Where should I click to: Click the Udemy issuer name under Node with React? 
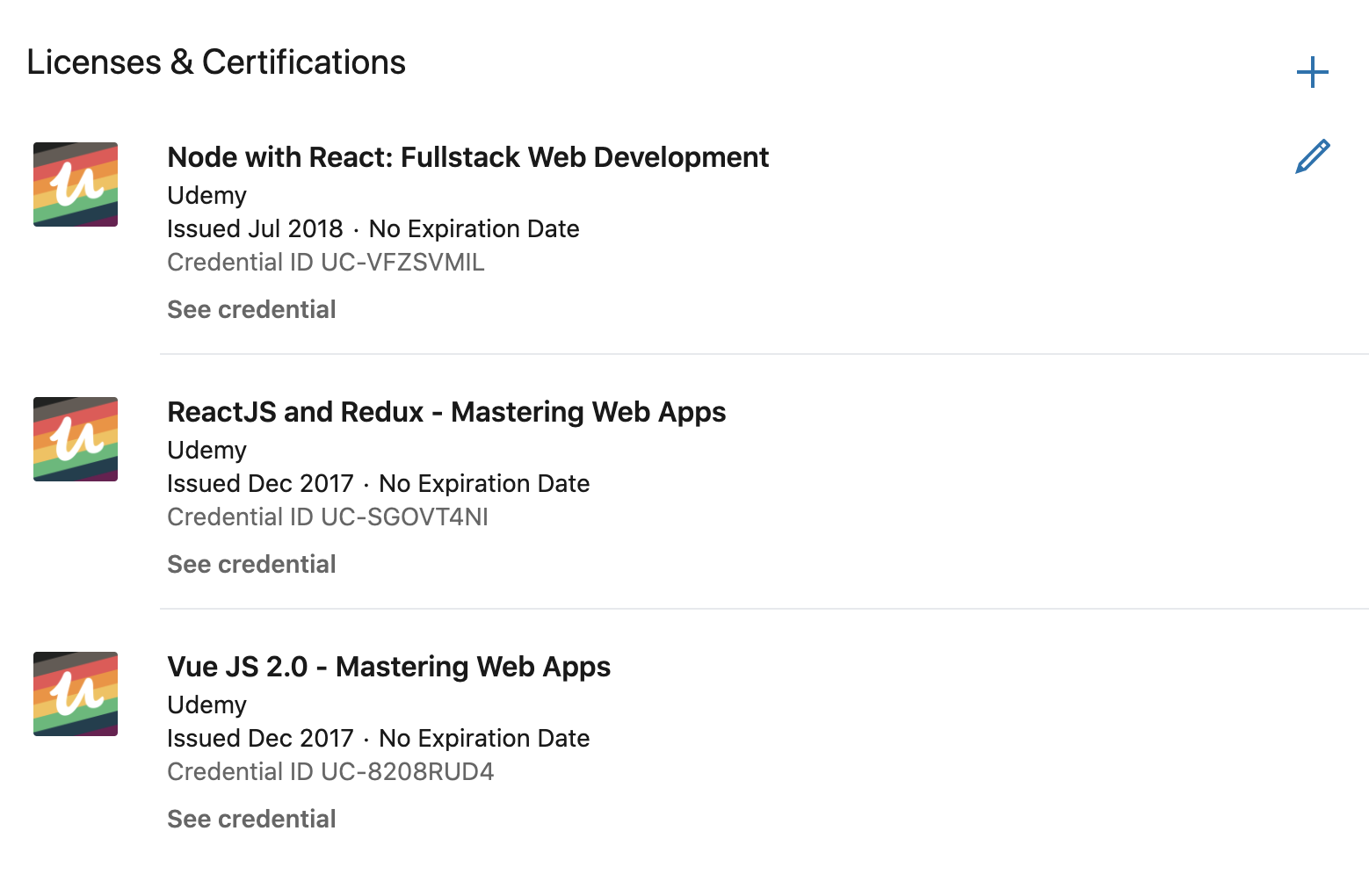(x=206, y=195)
